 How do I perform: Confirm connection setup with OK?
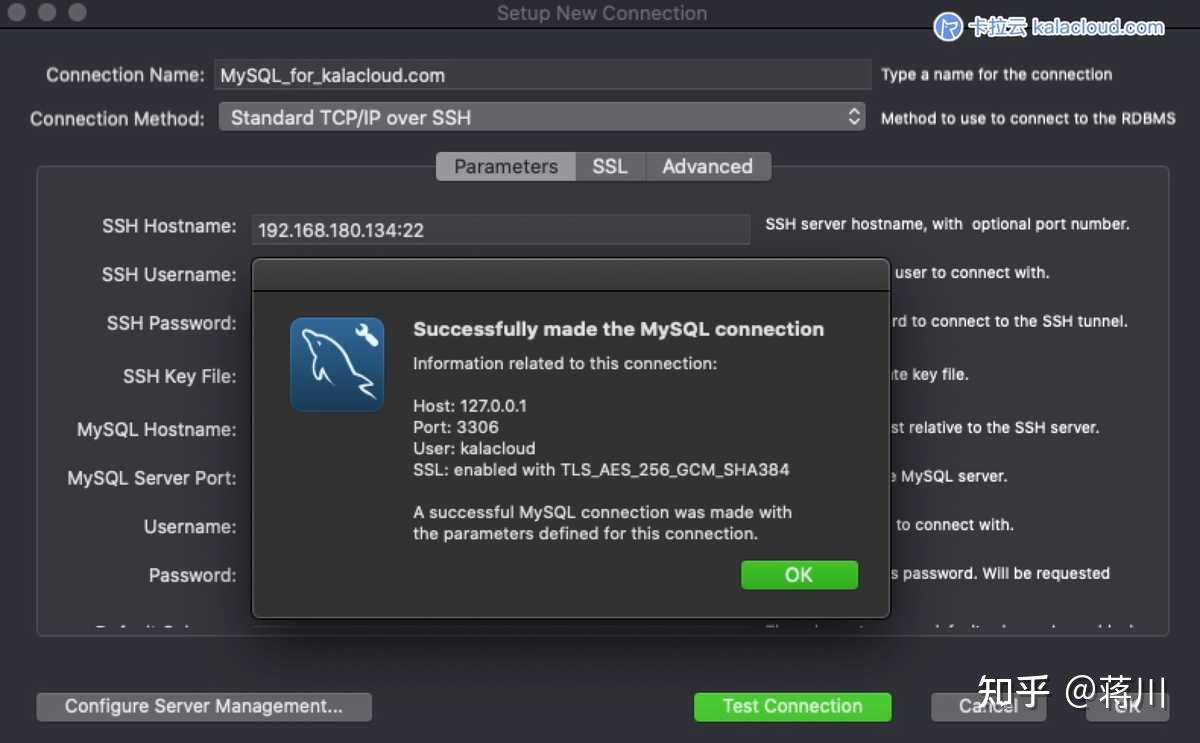click(1128, 706)
